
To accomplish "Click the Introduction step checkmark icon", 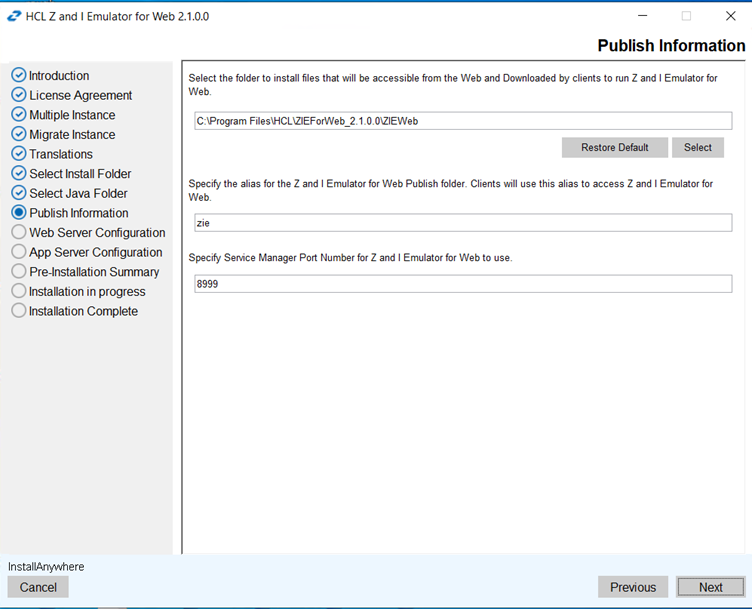I will (x=19, y=75).
